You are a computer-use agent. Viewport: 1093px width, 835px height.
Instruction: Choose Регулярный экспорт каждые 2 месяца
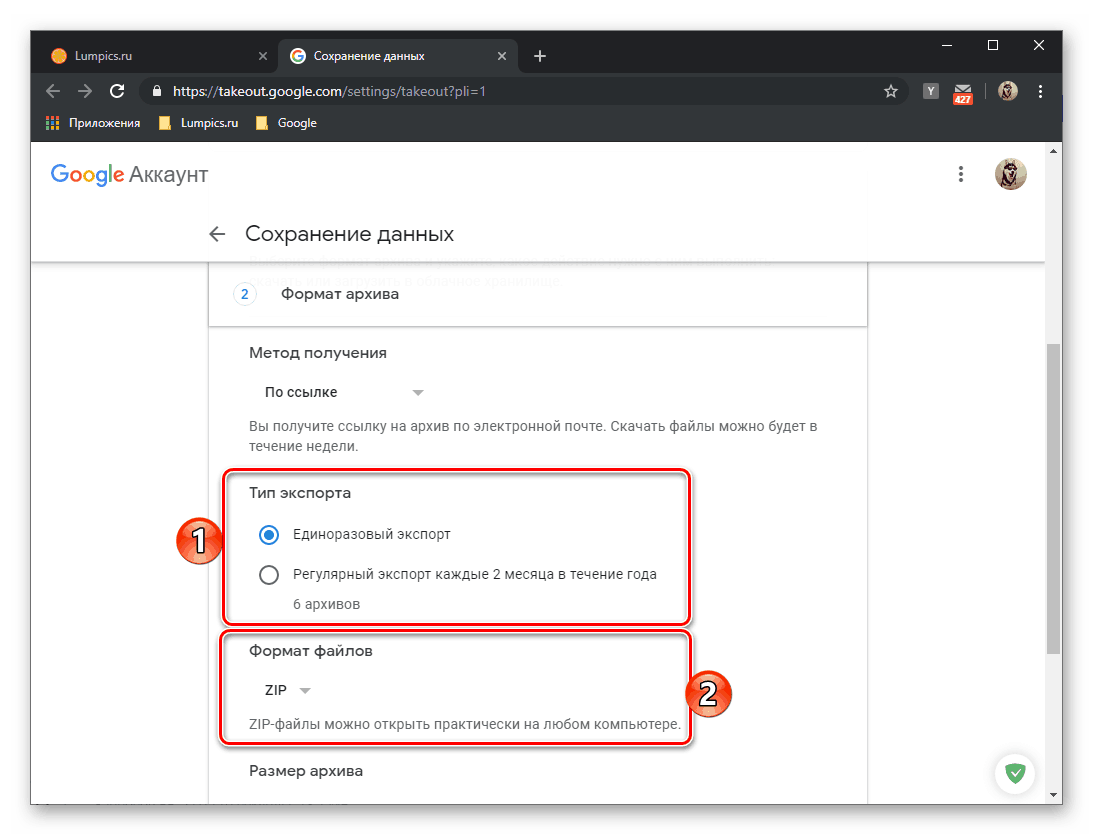[268, 574]
